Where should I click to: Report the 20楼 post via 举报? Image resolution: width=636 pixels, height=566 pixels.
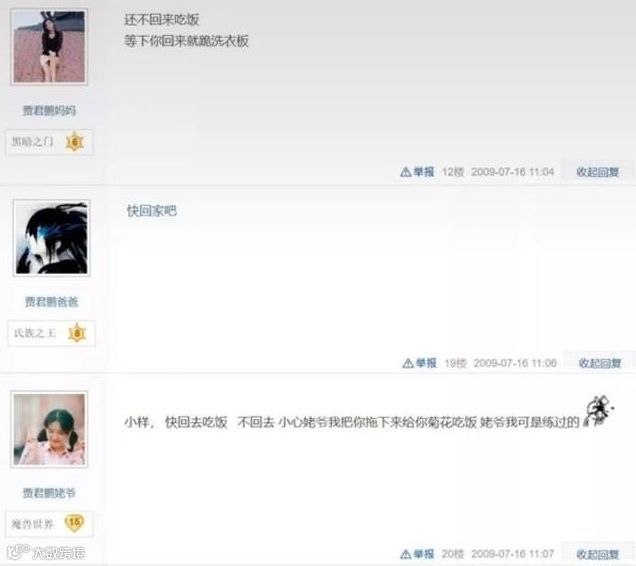(x=417, y=554)
